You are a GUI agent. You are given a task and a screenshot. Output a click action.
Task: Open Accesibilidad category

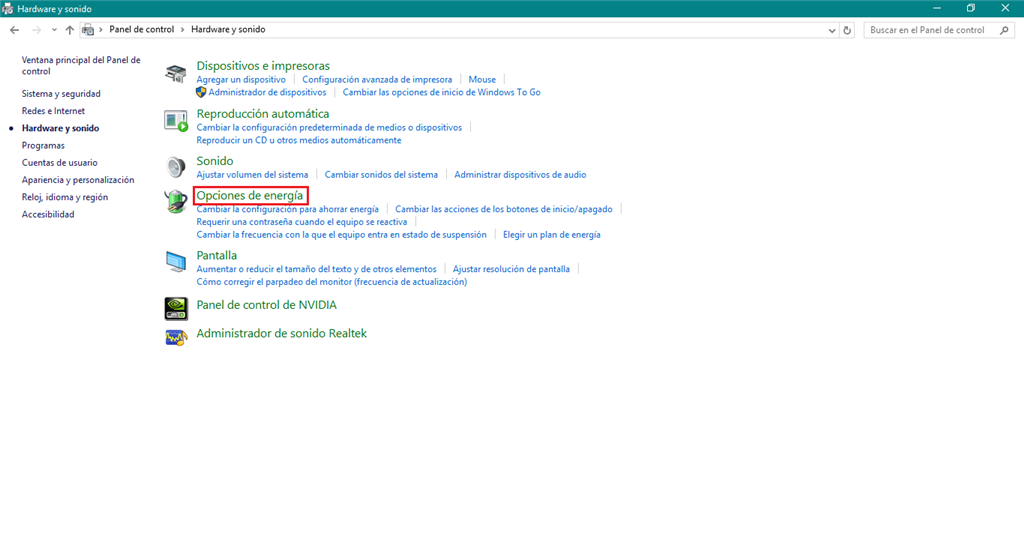[48, 214]
